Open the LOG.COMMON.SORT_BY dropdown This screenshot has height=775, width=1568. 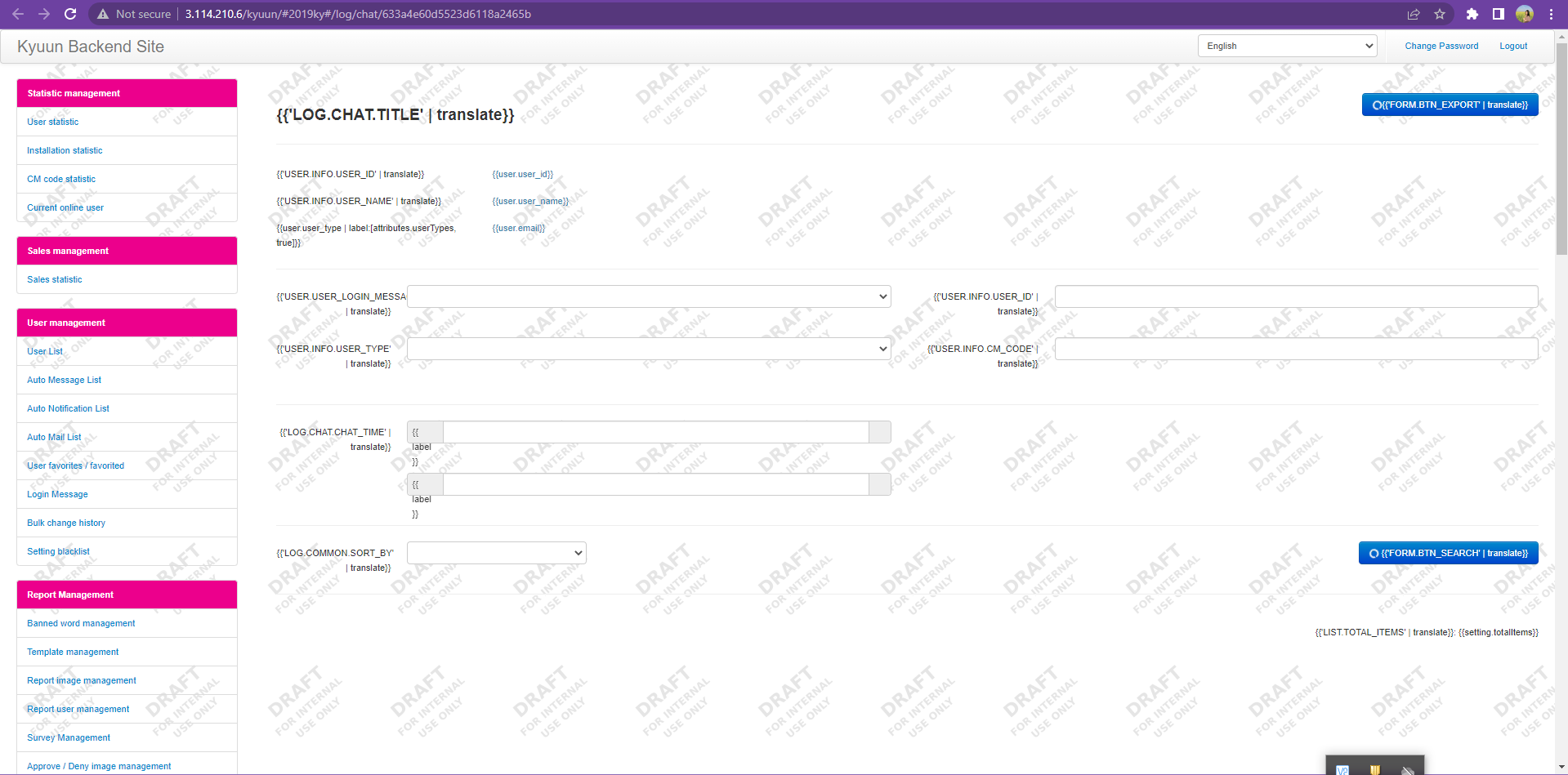497,553
